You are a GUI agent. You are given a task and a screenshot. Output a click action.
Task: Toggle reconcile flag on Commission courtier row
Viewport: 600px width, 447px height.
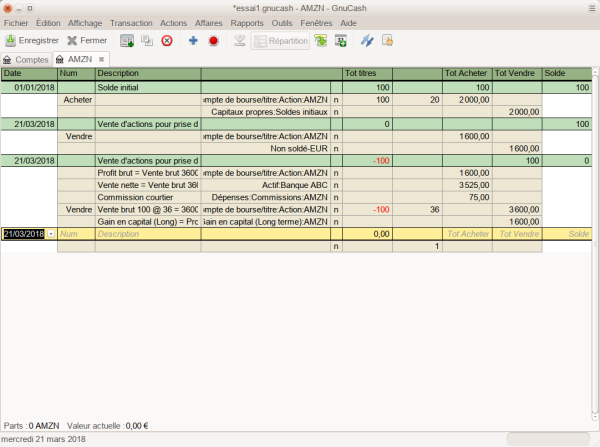(x=336, y=197)
